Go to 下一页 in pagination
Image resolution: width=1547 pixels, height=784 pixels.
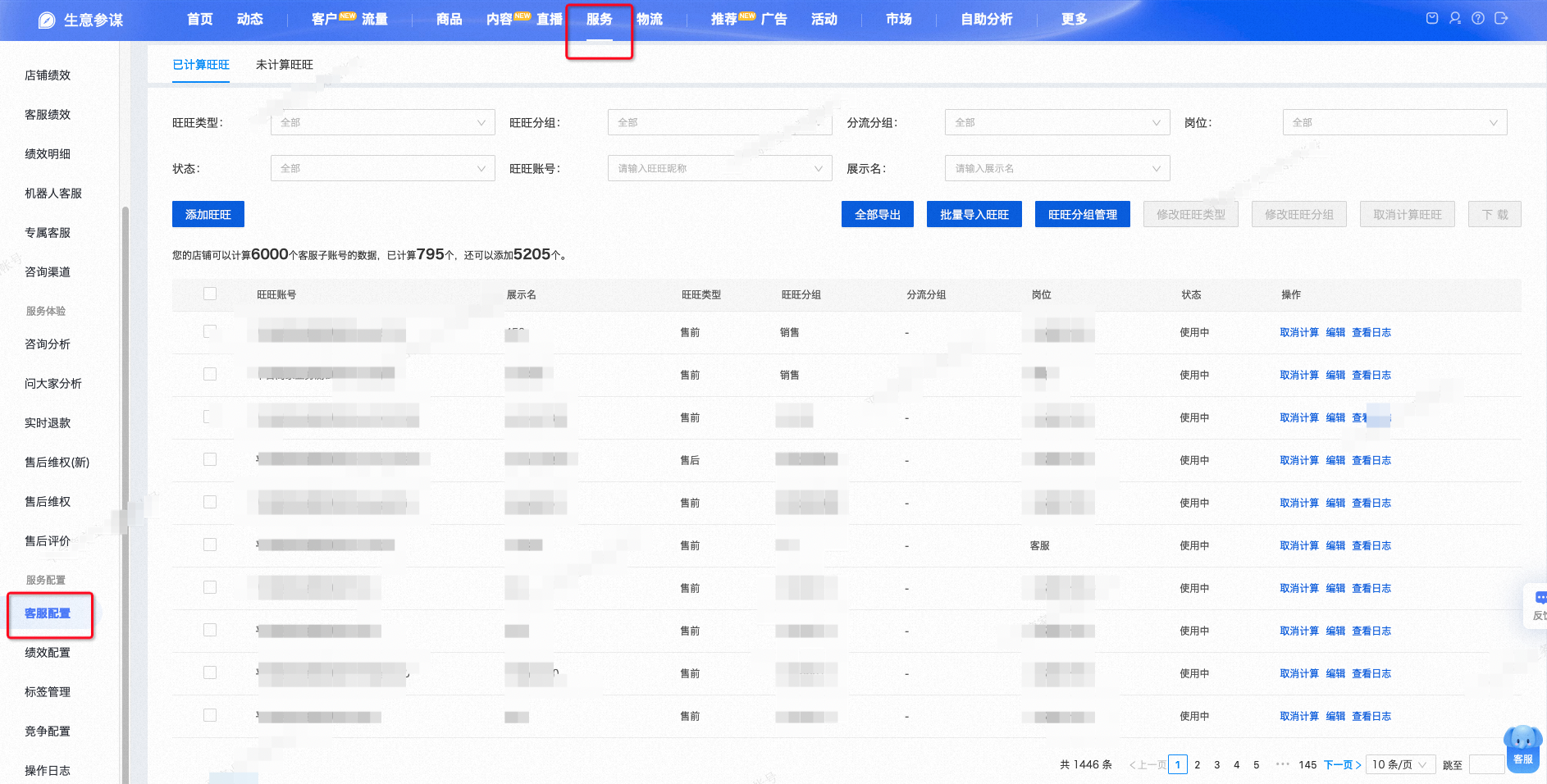point(1343,764)
